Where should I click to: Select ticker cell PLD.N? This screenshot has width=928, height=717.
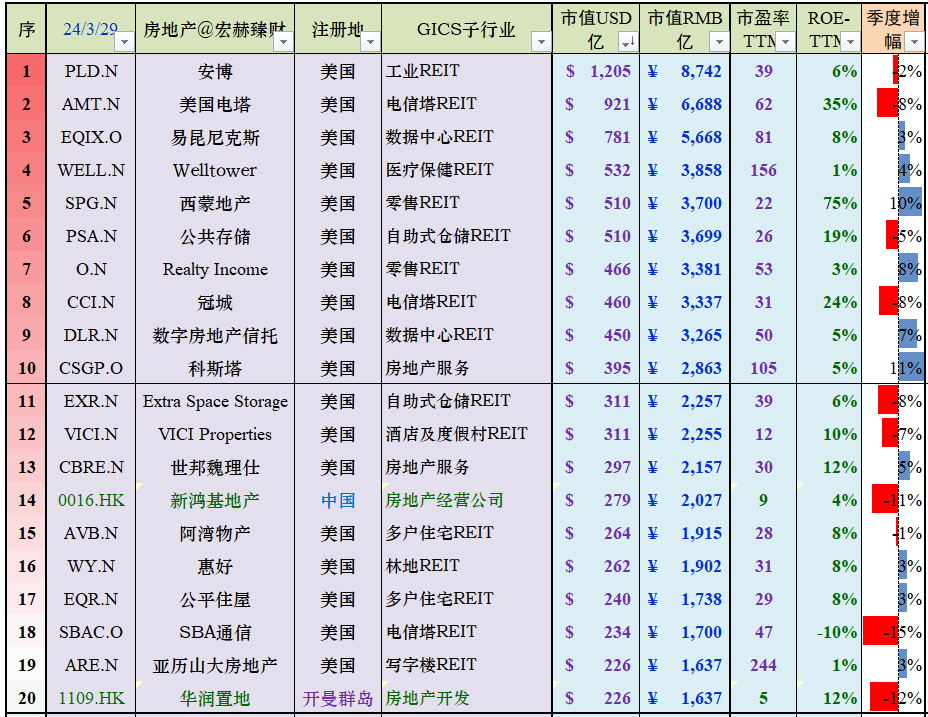click(91, 71)
